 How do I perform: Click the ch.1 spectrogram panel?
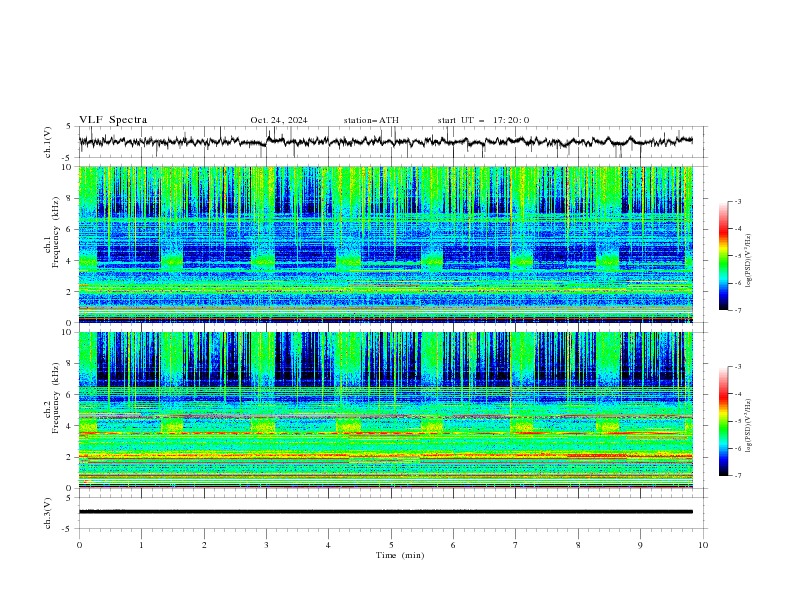pos(386,244)
